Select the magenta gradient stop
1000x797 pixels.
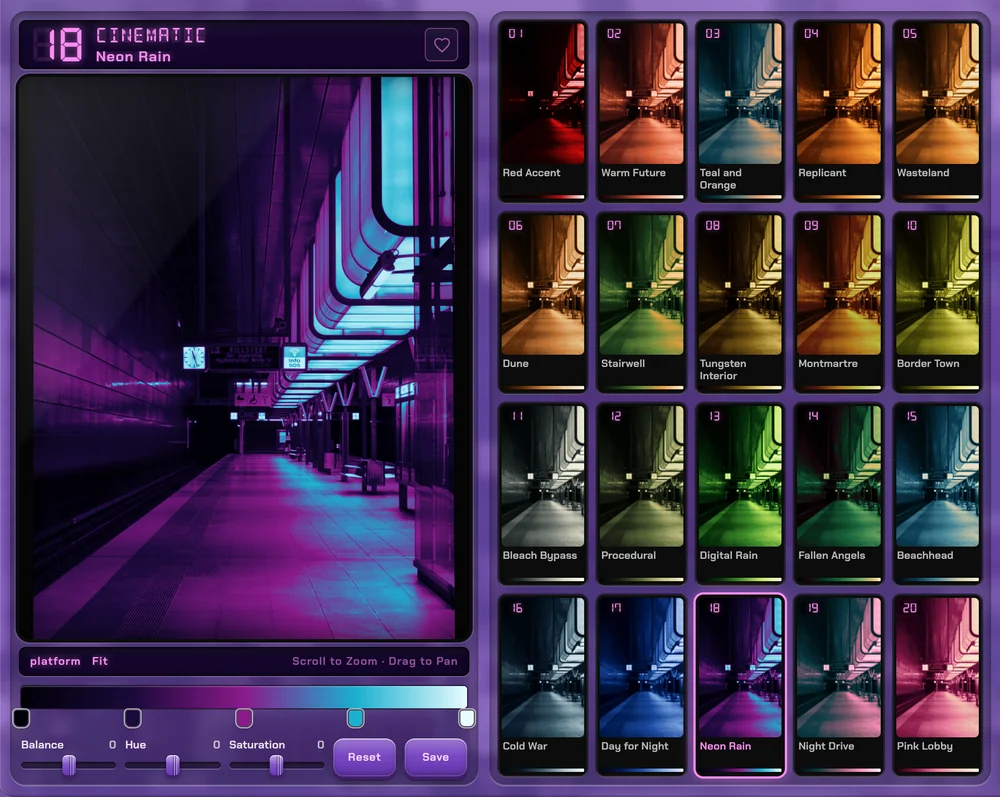tap(244, 718)
